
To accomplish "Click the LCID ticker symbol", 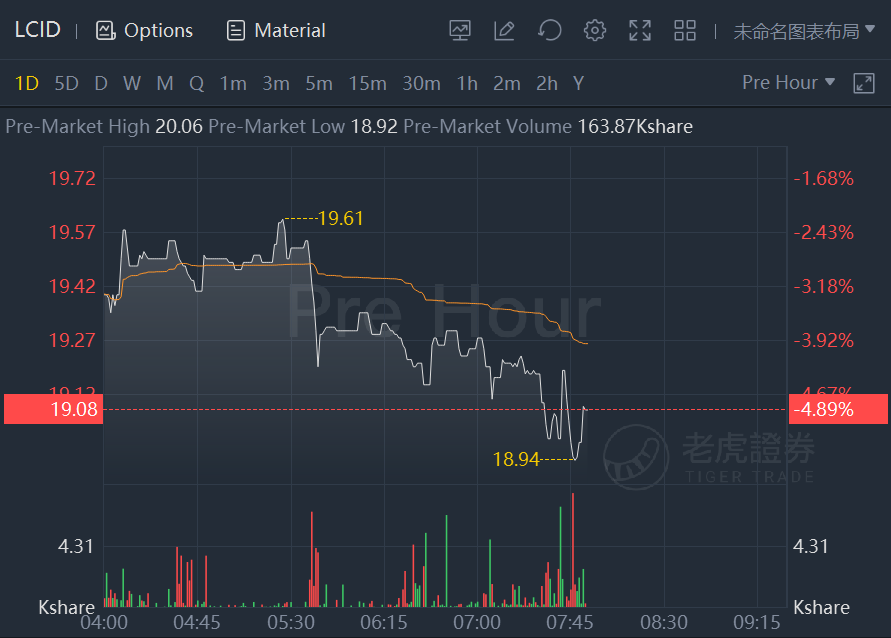I will click(38, 30).
